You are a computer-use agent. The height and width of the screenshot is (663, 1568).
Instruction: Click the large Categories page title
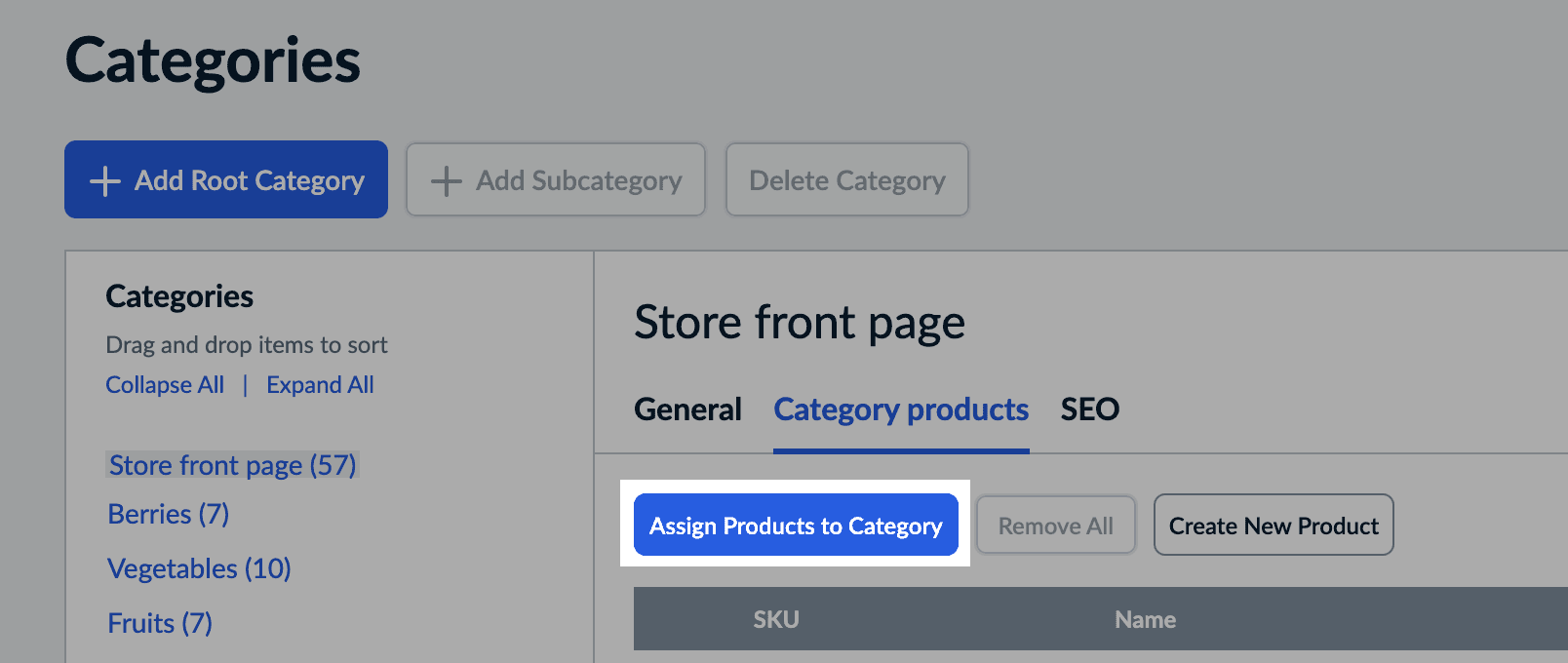(213, 60)
